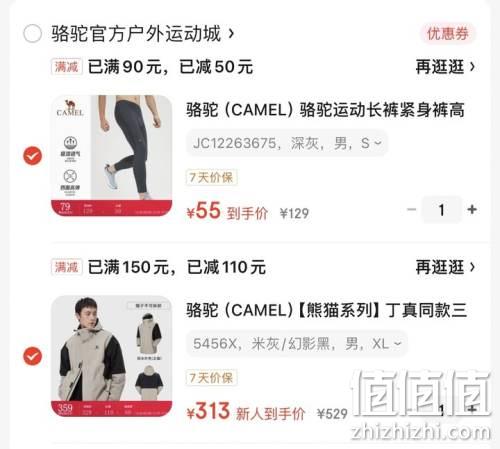Open the panda series jacket thumbnail
Screen dimensions: 500x449
[111, 356]
